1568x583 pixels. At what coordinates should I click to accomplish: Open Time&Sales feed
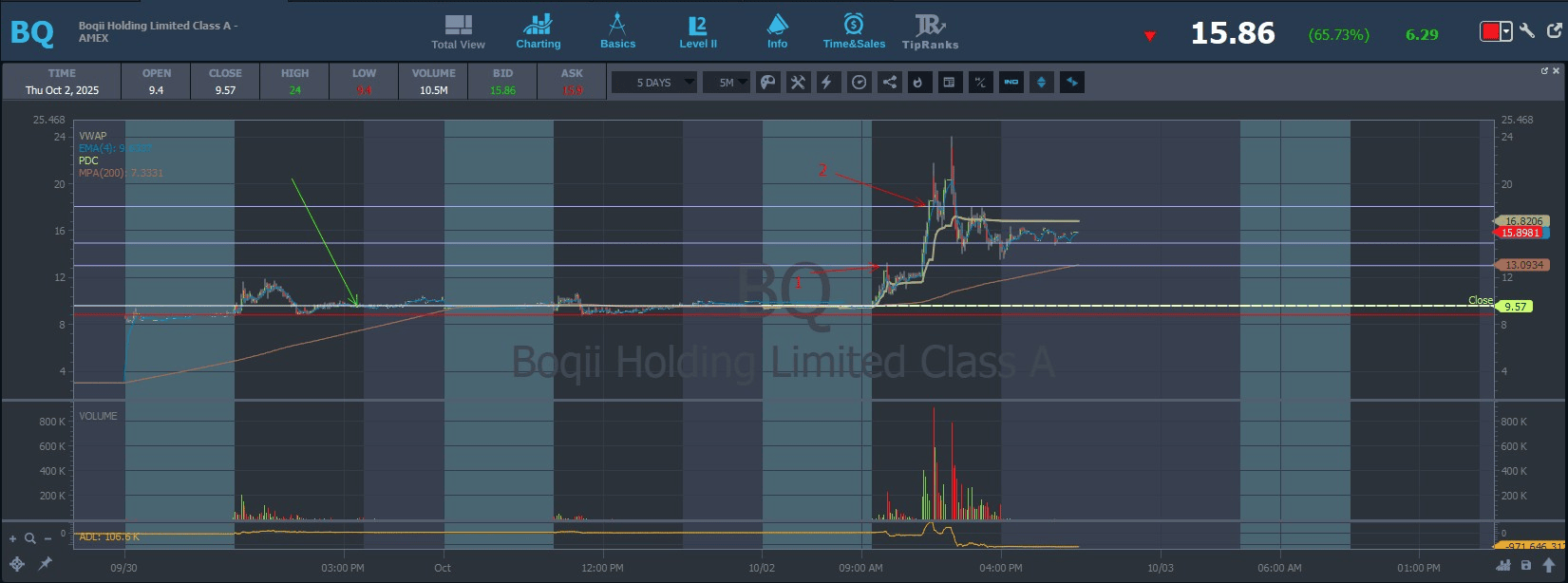pos(854,32)
